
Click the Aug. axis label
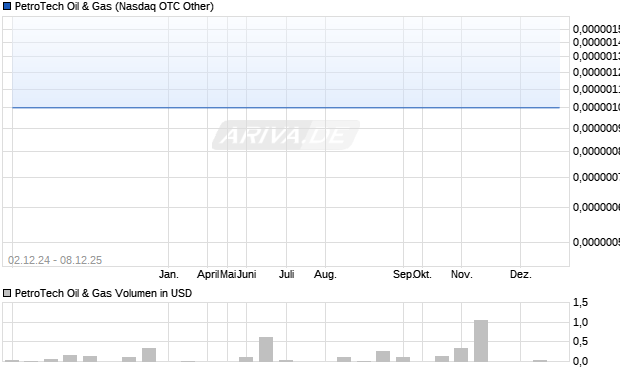coord(325,274)
